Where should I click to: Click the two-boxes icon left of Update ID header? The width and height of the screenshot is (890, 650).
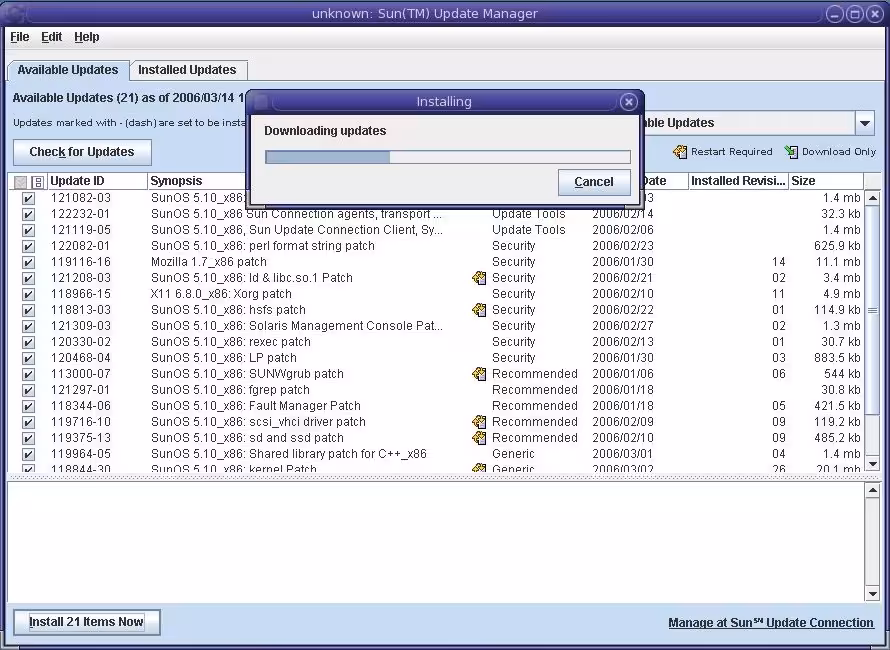click(37, 182)
